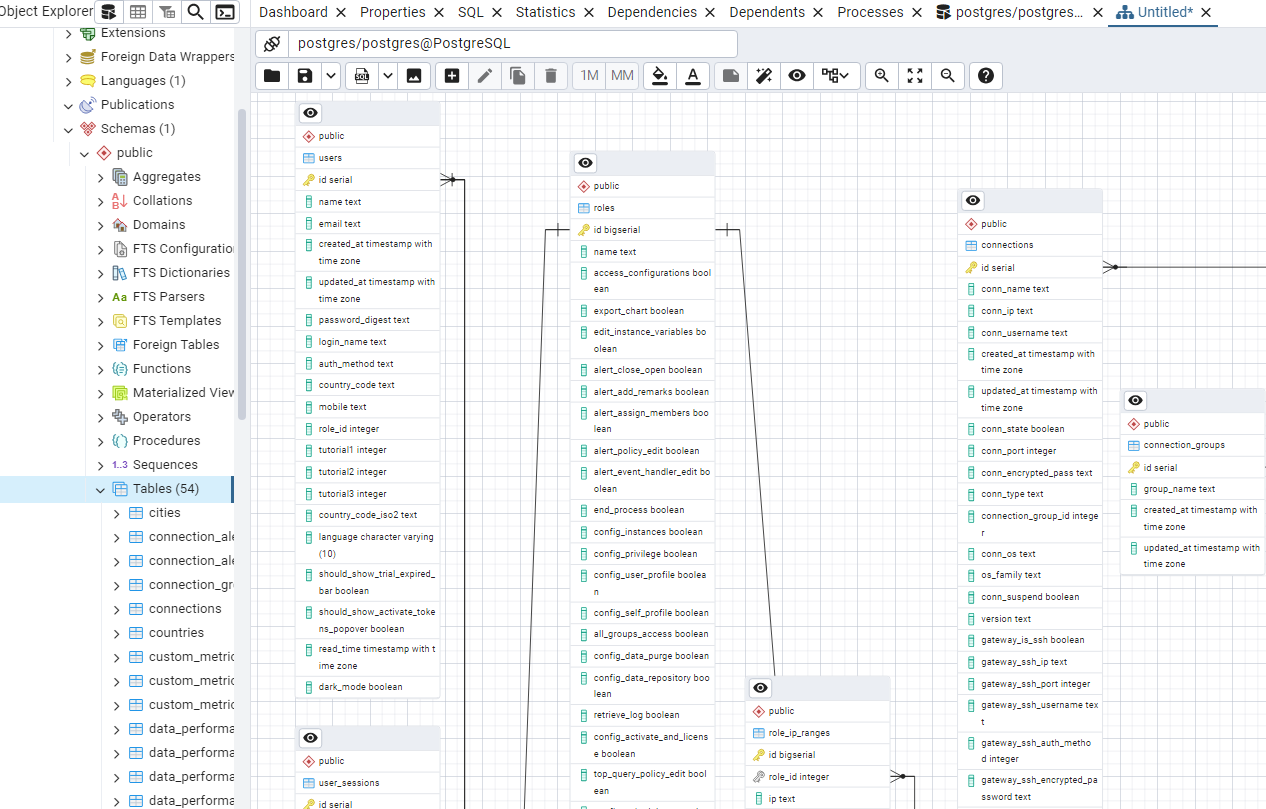Toggle details eye on user_sessions table
1266x809 pixels.
(x=311, y=738)
